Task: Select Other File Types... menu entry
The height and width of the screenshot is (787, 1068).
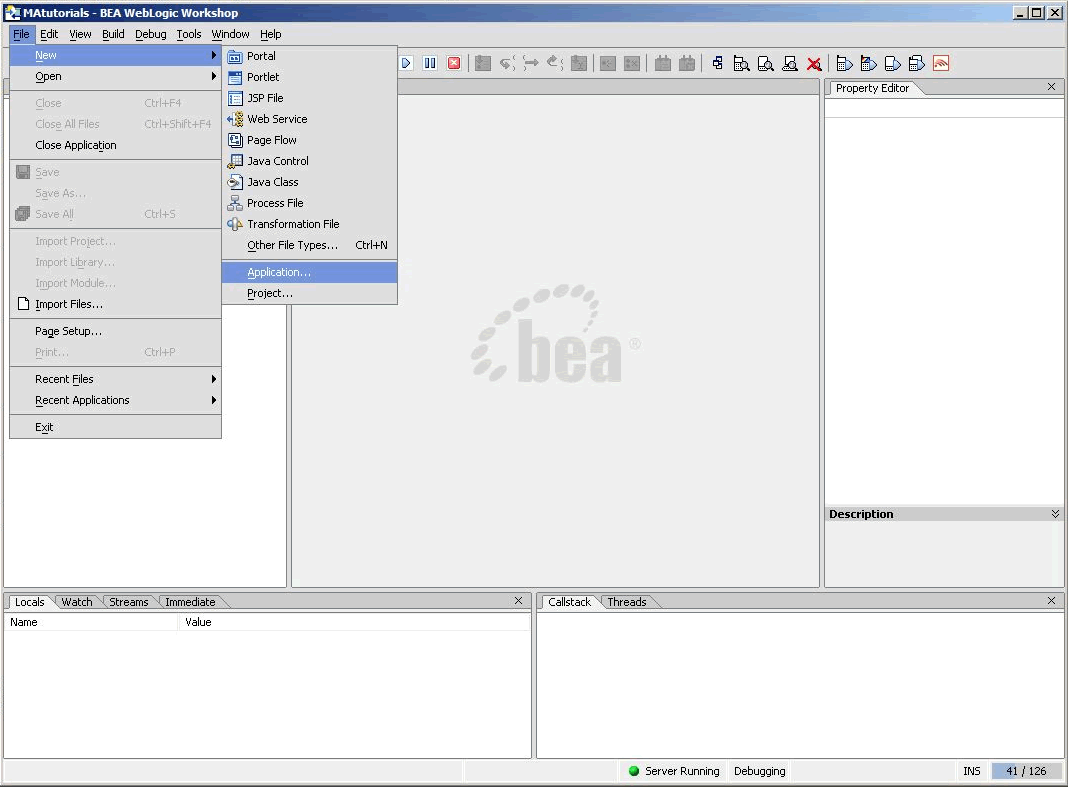Action: click(x=310, y=245)
